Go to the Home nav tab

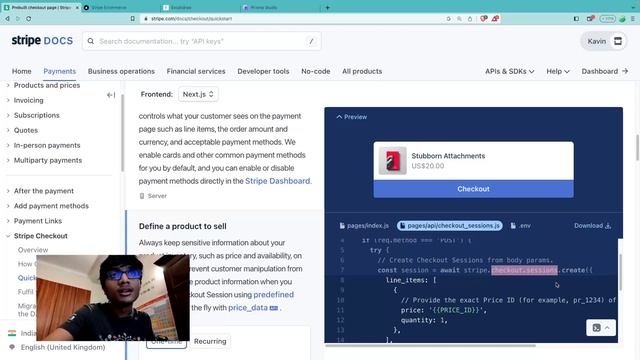[22, 71]
